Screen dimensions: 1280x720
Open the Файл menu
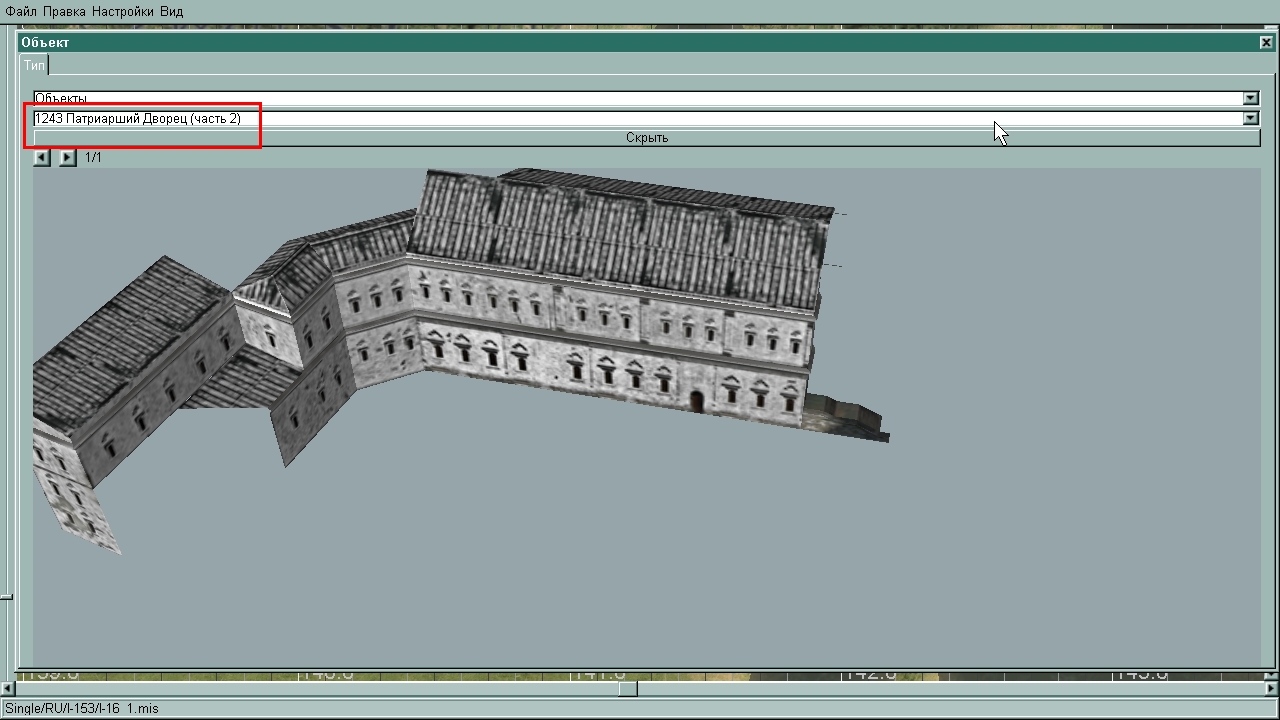[x=21, y=11]
